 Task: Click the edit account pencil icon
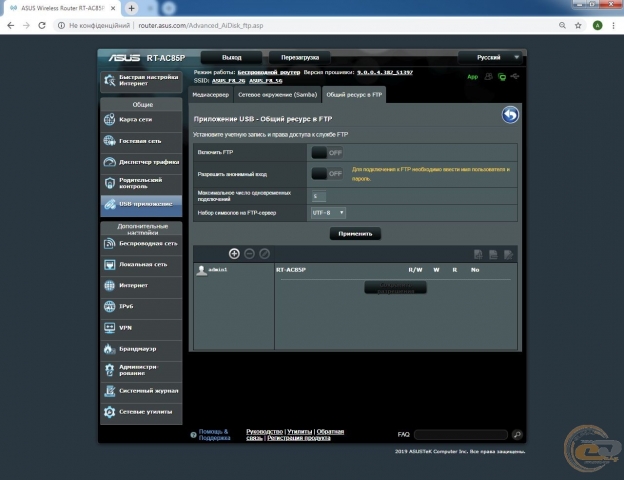click(x=264, y=254)
